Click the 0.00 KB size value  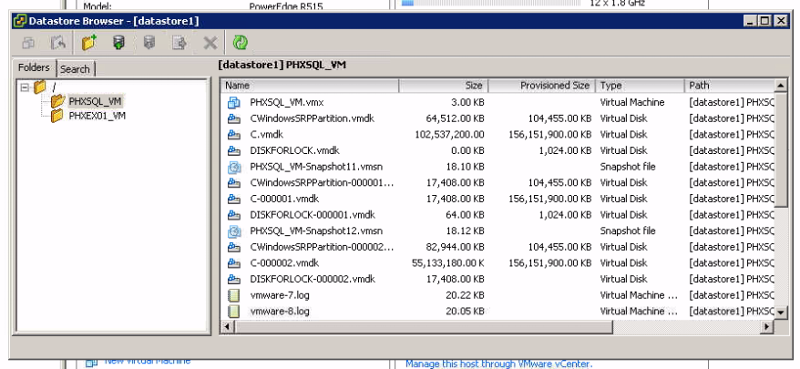[468, 151]
